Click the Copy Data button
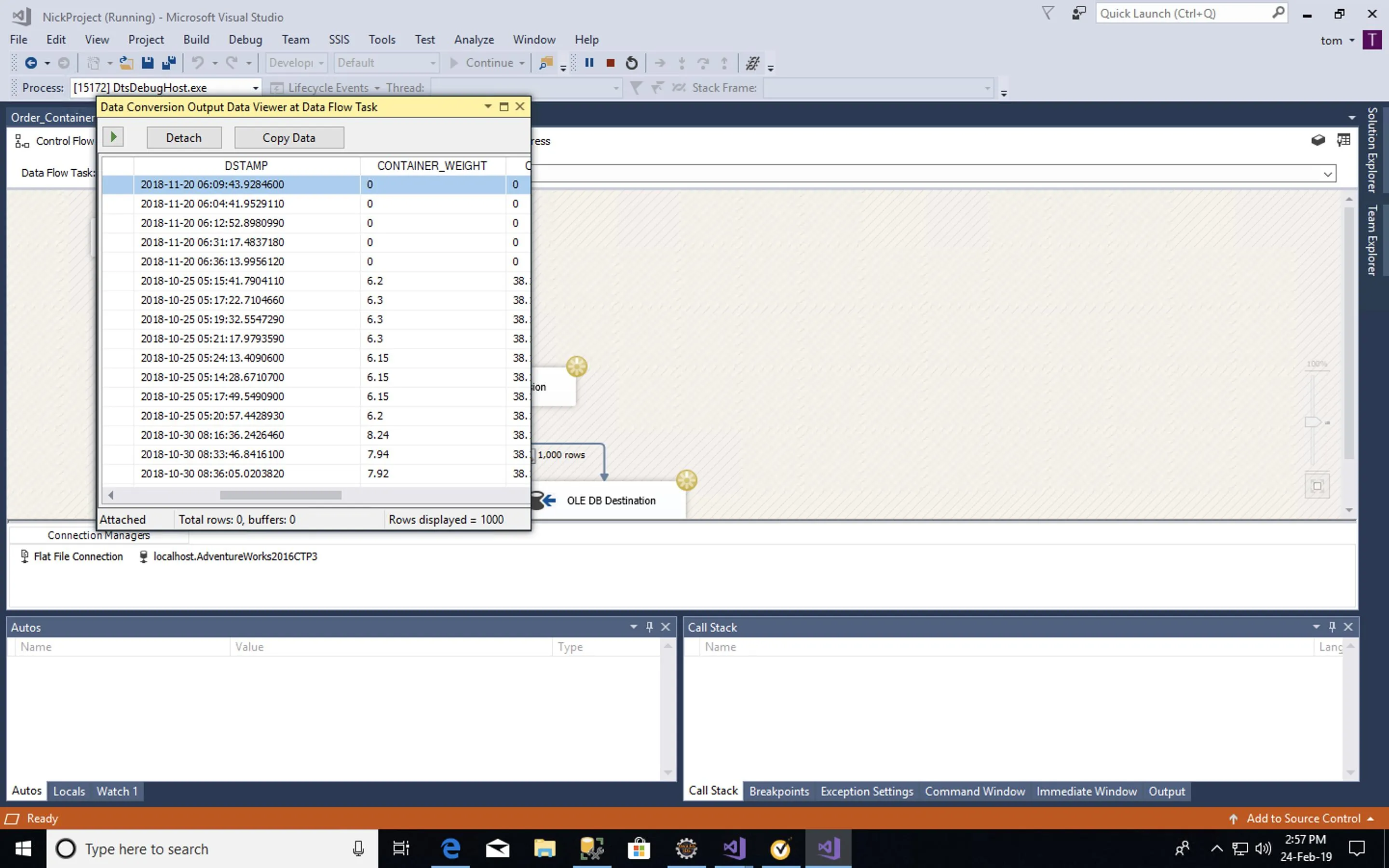The image size is (1389, 868). pos(289,138)
